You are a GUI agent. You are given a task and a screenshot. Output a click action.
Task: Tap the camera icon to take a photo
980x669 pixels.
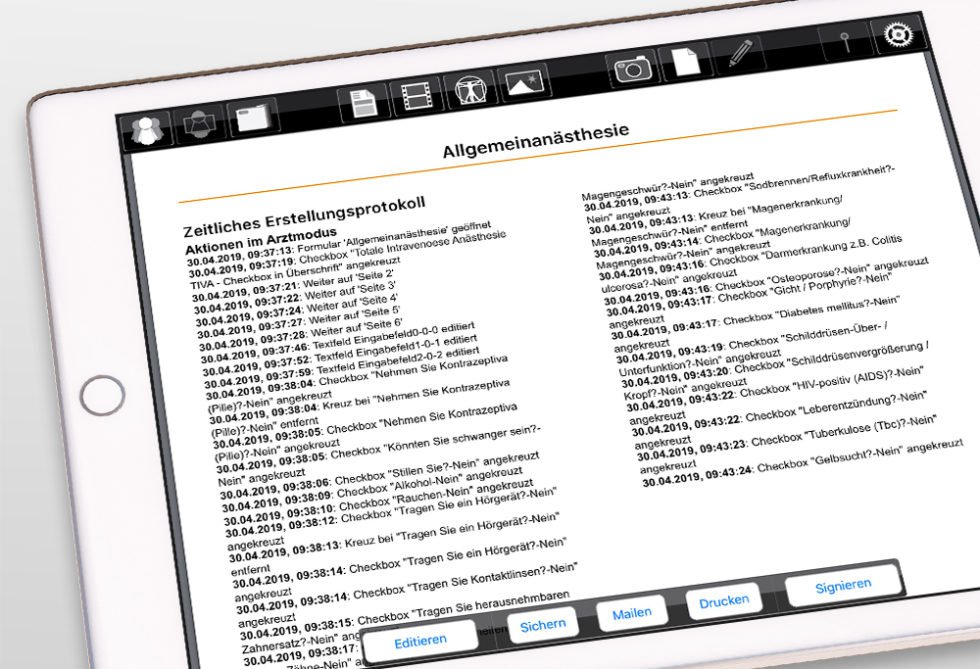click(x=633, y=68)
